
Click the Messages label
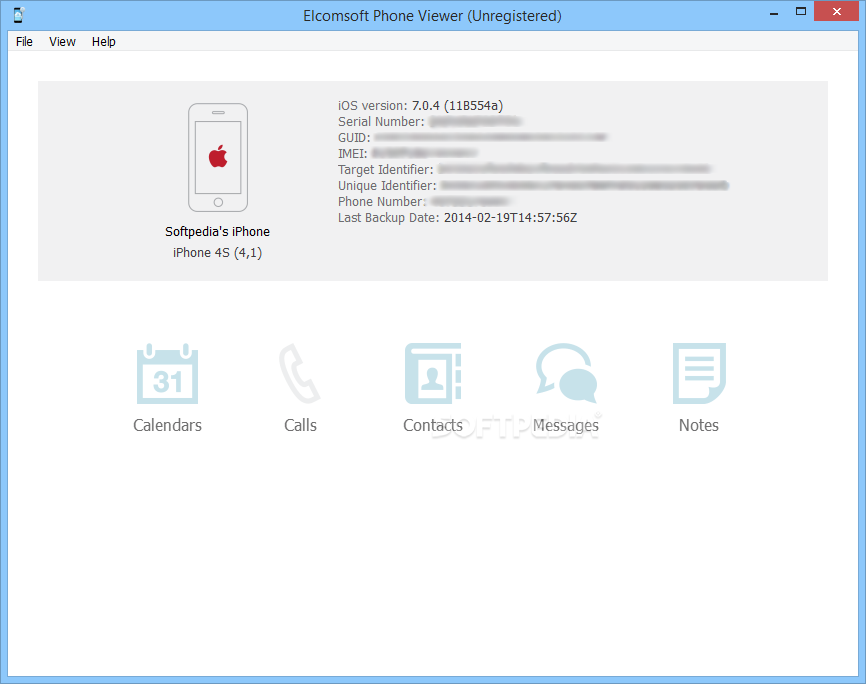566,425
